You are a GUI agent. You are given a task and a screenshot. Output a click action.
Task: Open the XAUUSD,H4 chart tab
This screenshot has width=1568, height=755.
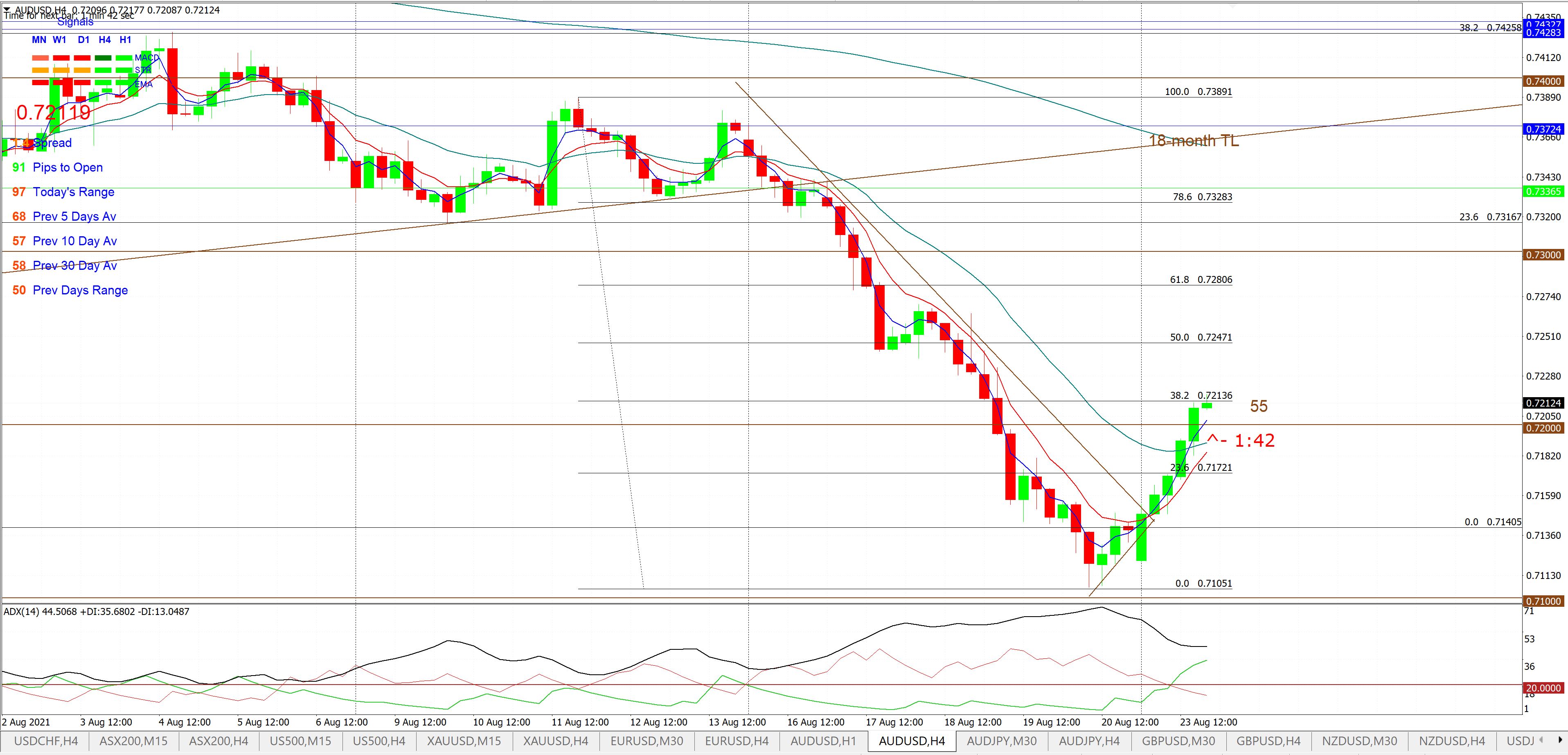coord(556,741)
